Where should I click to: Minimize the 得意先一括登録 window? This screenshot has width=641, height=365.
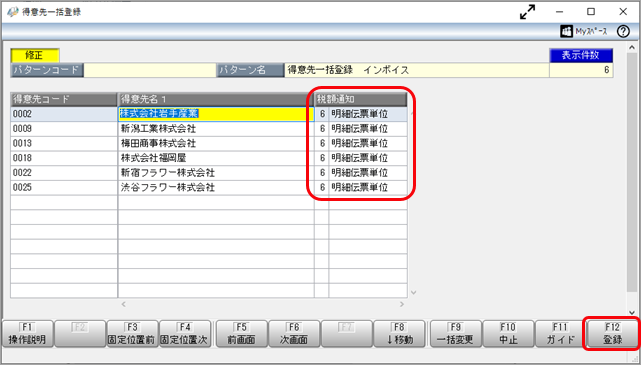coord(560,12)
